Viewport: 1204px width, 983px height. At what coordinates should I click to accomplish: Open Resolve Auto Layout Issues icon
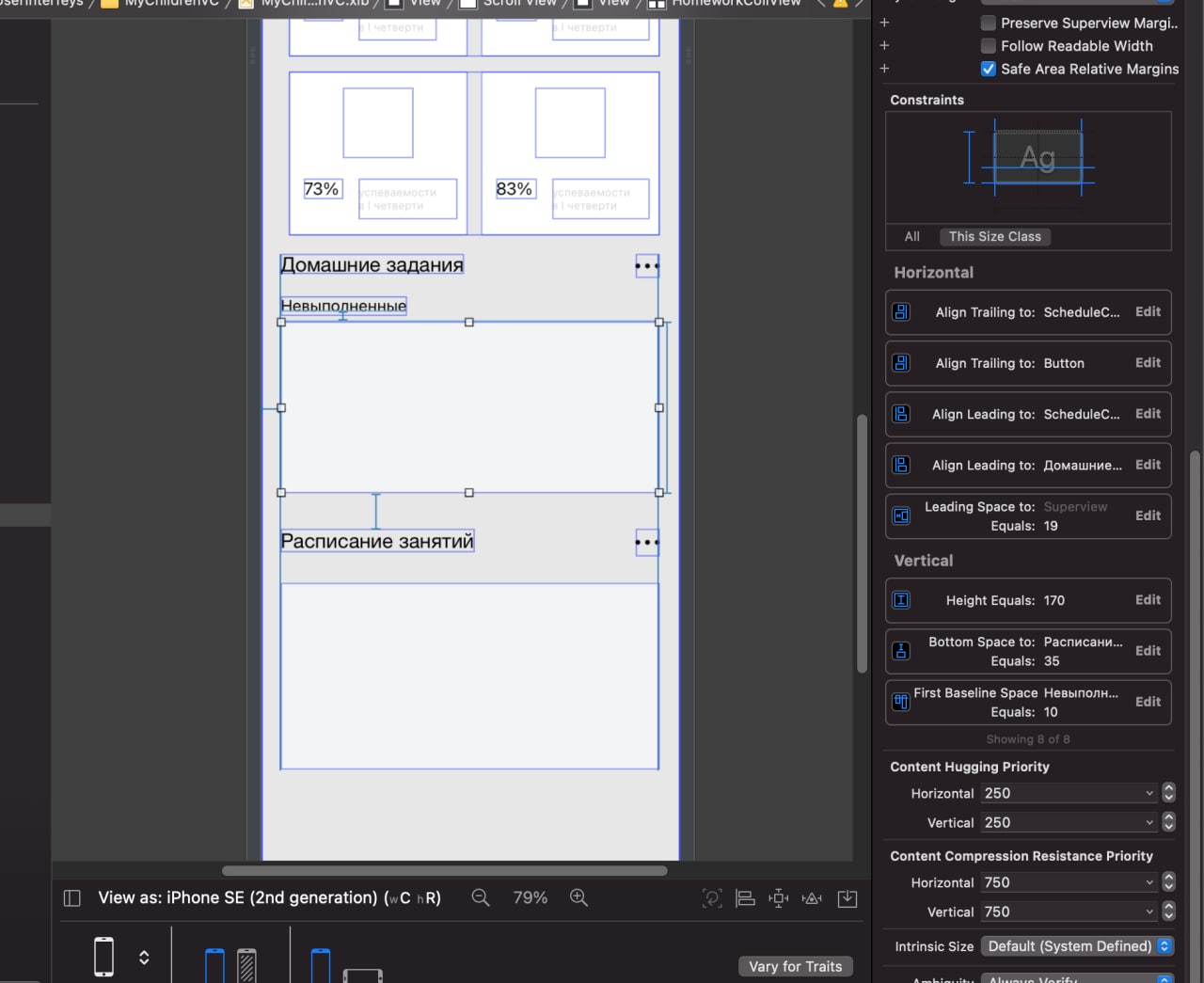pyautogui.click(x=812, y=898)
